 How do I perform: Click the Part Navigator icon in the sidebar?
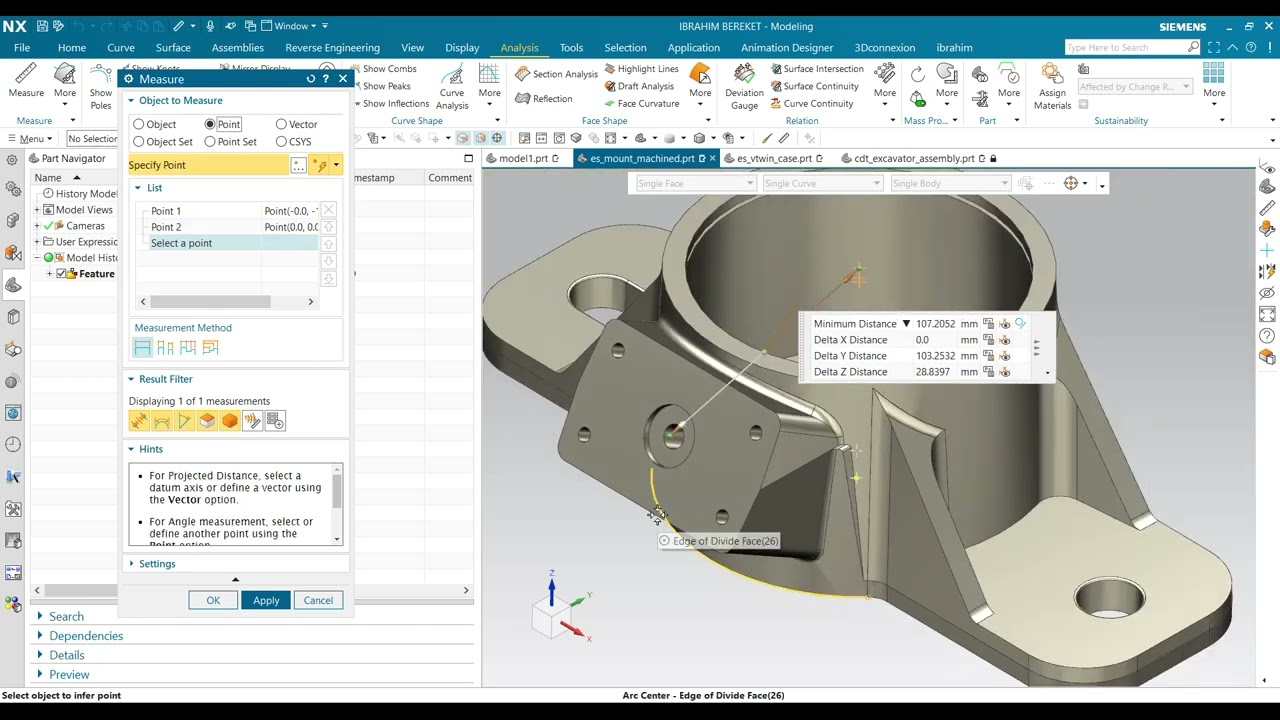tap(13, 285)
